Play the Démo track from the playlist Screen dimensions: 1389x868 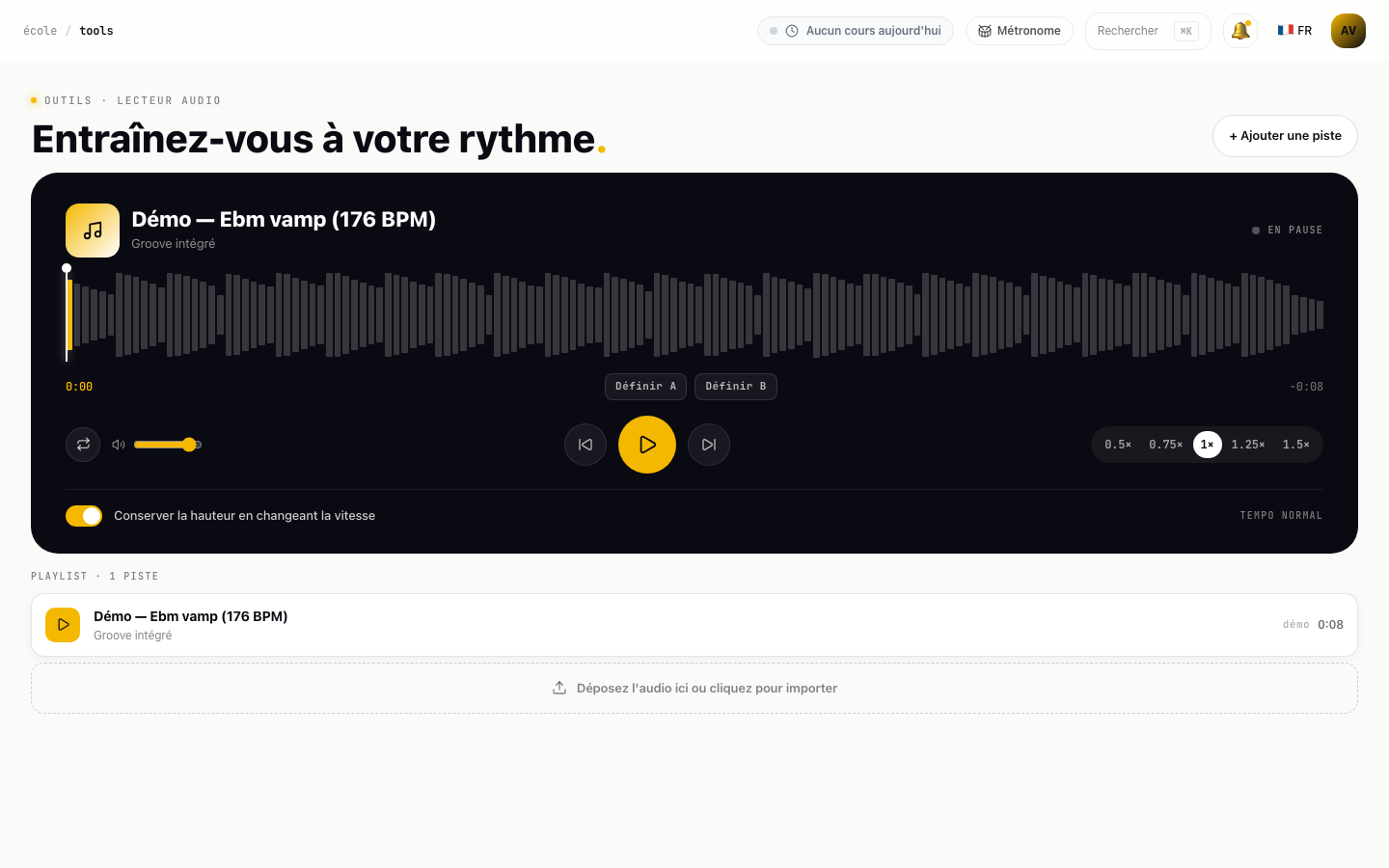[63, 625]
